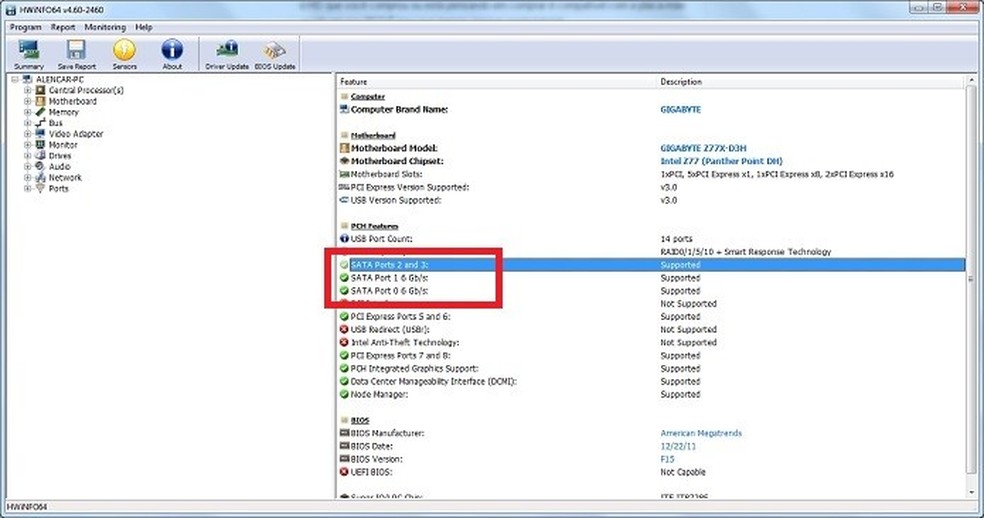
Task: Expand the Monitor tree node
Action: tap(27, 145)
